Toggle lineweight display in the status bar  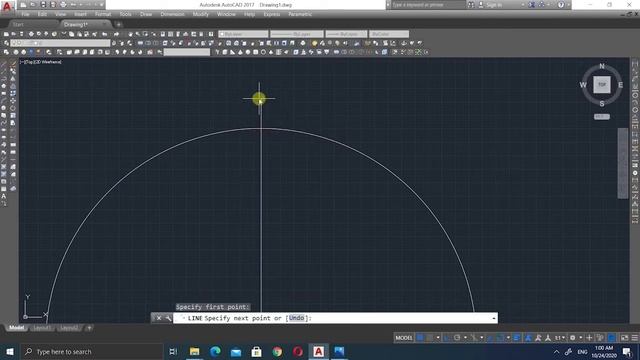coord(517,338)
